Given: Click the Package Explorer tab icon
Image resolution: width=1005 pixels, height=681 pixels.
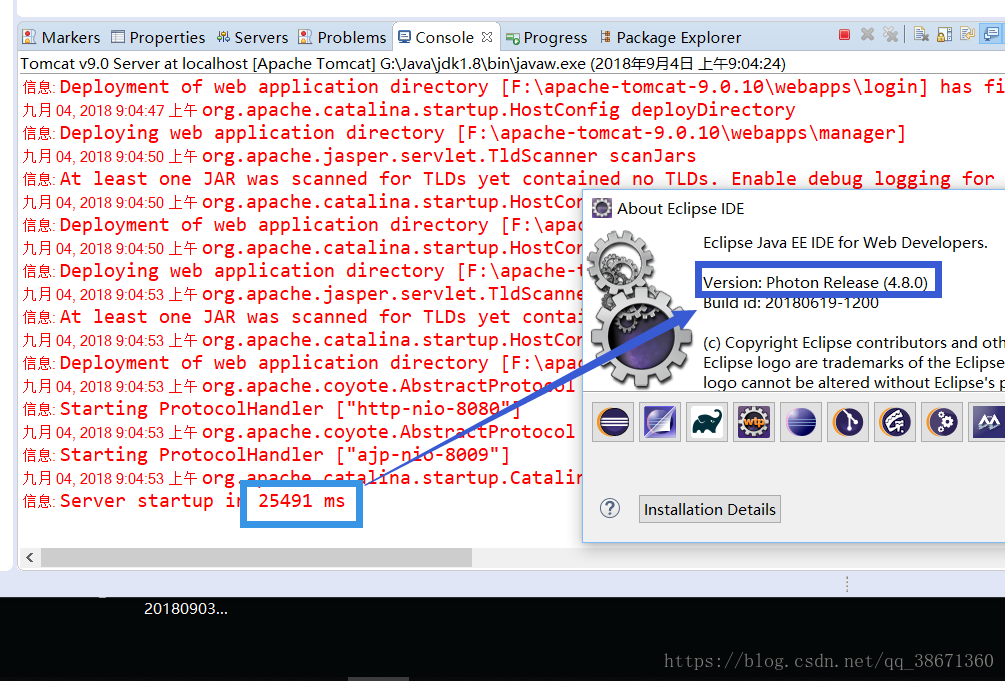Looking at the screenshot, I should point(605,37).
